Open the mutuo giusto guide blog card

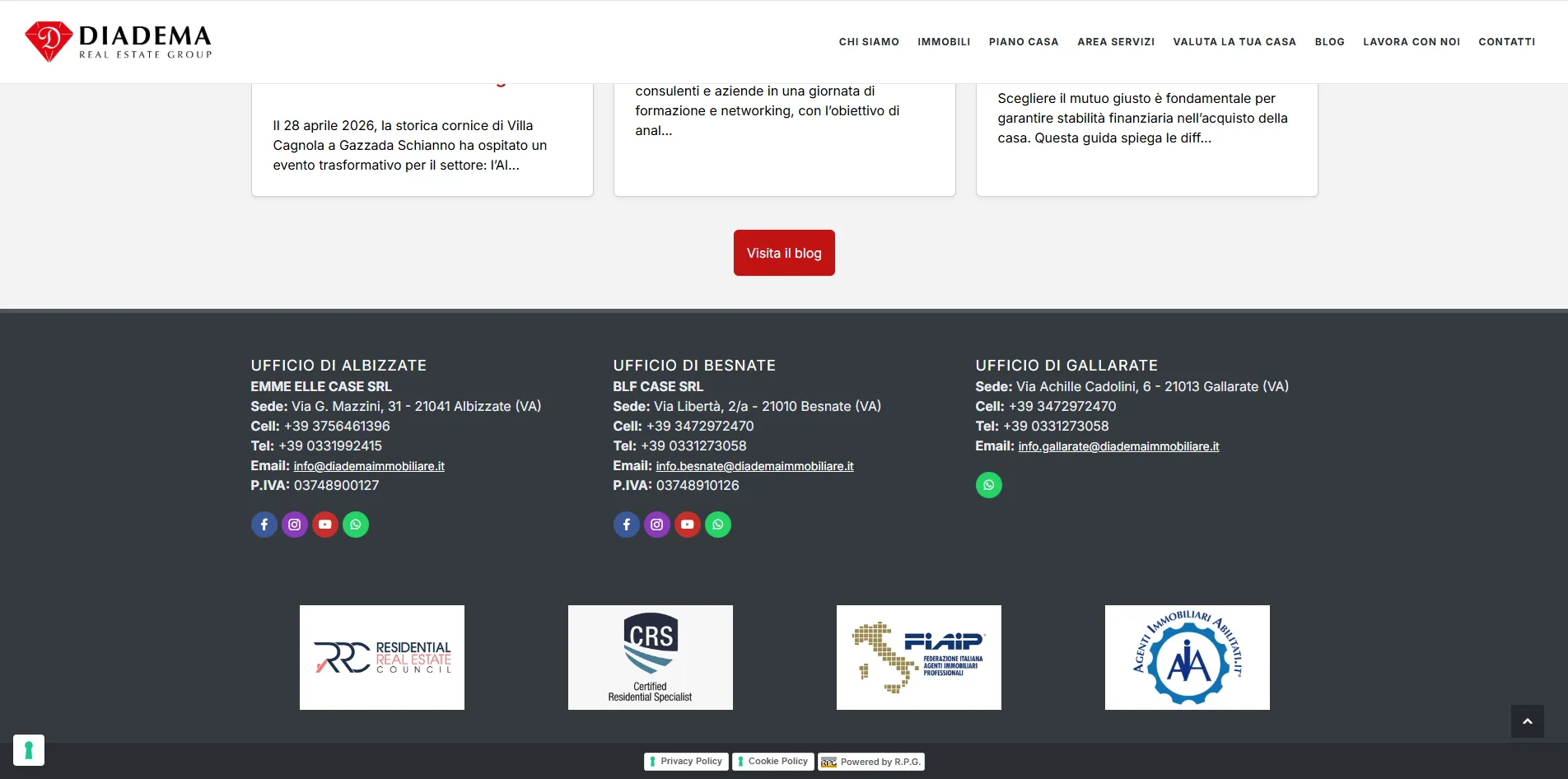tap(1147, 140)
